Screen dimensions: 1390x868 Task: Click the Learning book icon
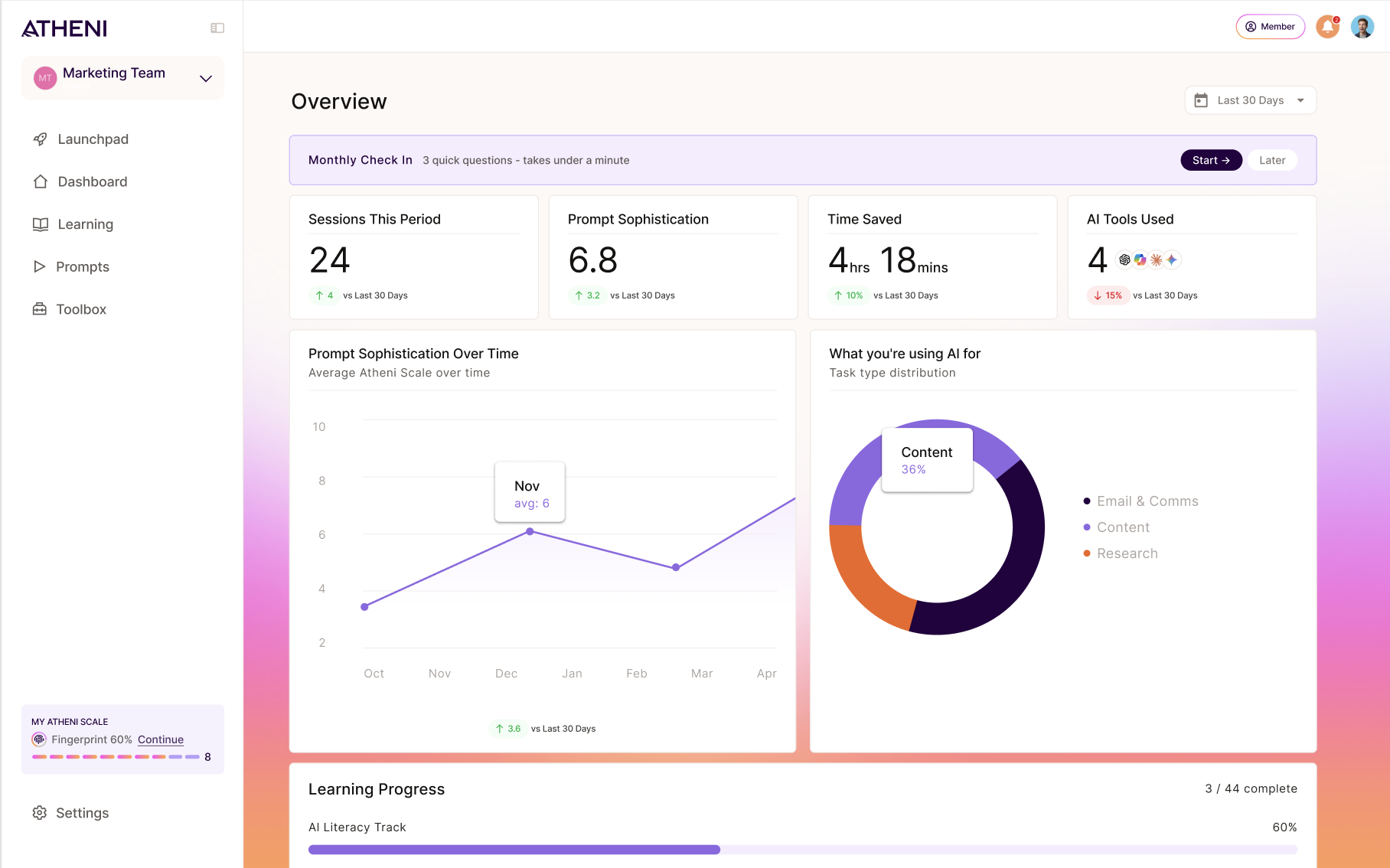click(x=40, y=224)
